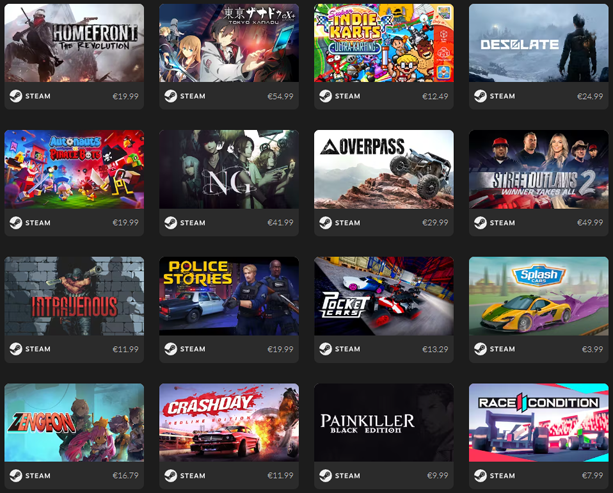The width and height of the screenshot is (613, 493).
Task: Click the Steam icon below Desolate
Action: pyautogui.click(x=480, y=96)
